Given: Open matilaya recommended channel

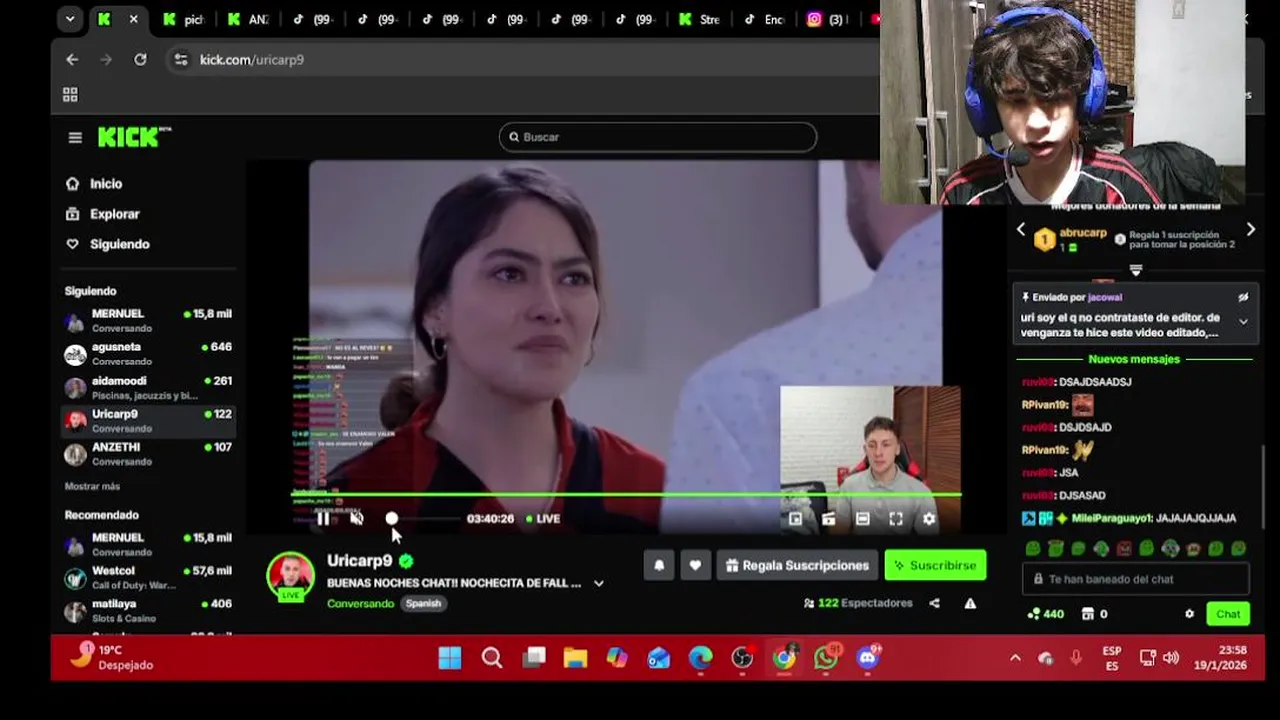Looking at the screenshot, I should click(x=148, y=610).
